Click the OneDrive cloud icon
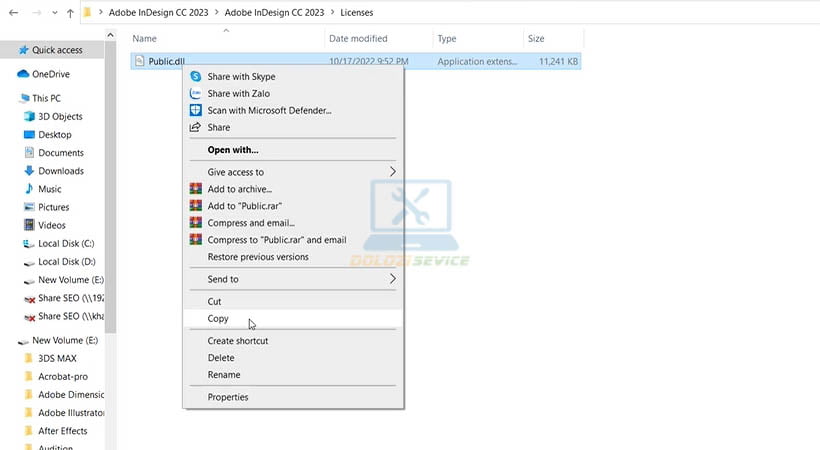This screenshot has width=820, height=450. click(x=23, y=74)
